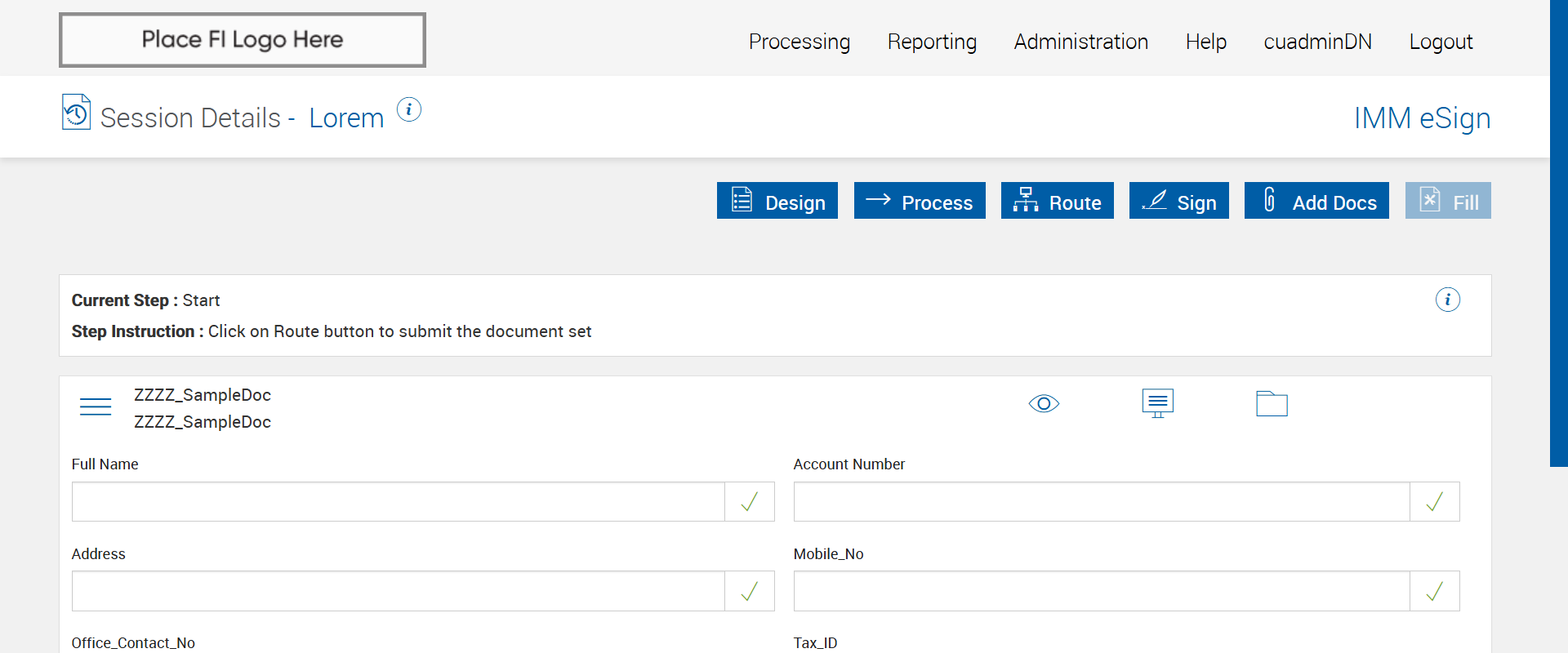The width and height of the screenshot is (1568, 653).
Task: Click the Design button
Action: (777, 201)
